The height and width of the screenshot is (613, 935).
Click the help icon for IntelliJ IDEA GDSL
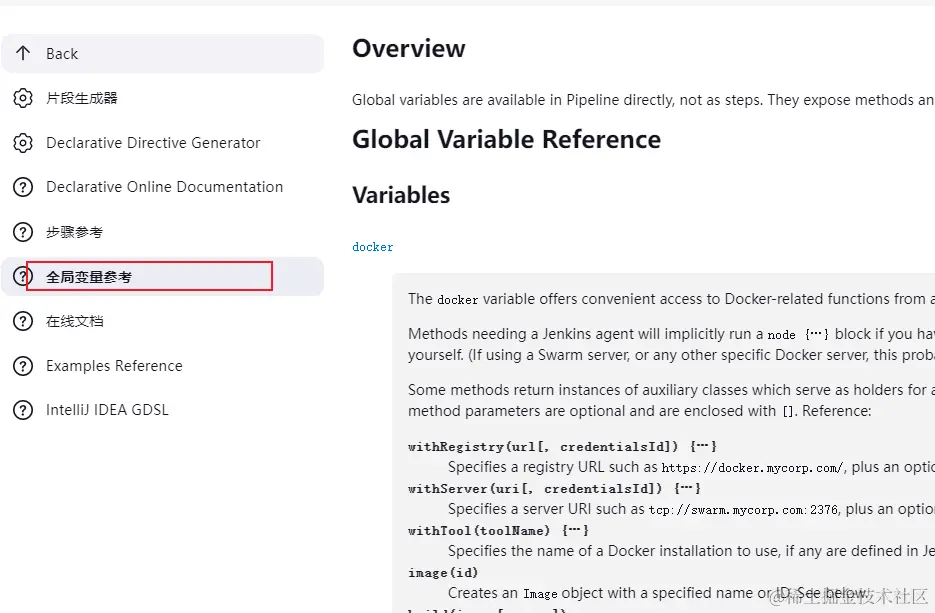(x=23, y=410)
